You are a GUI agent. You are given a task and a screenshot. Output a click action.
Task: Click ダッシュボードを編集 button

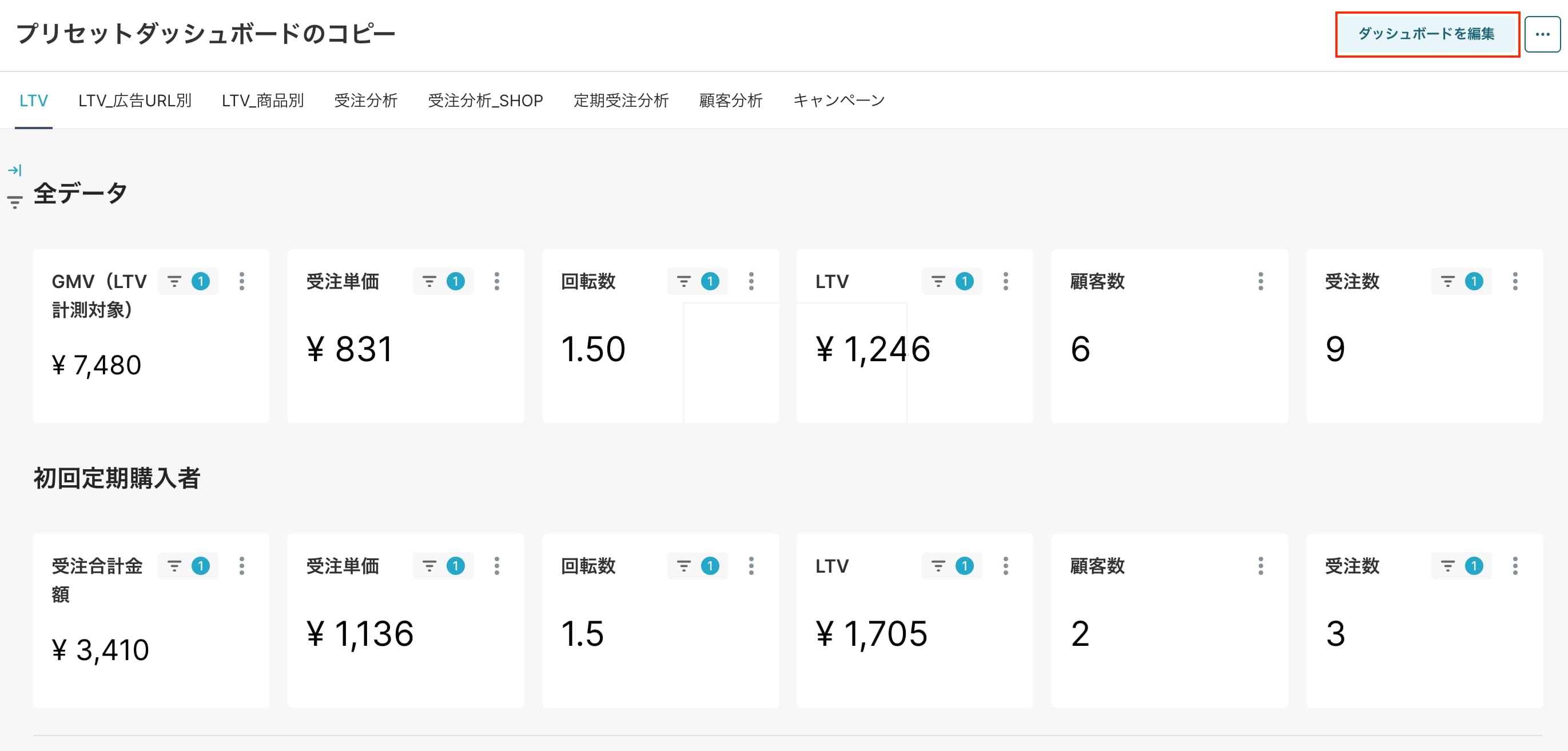point(1427,34)
